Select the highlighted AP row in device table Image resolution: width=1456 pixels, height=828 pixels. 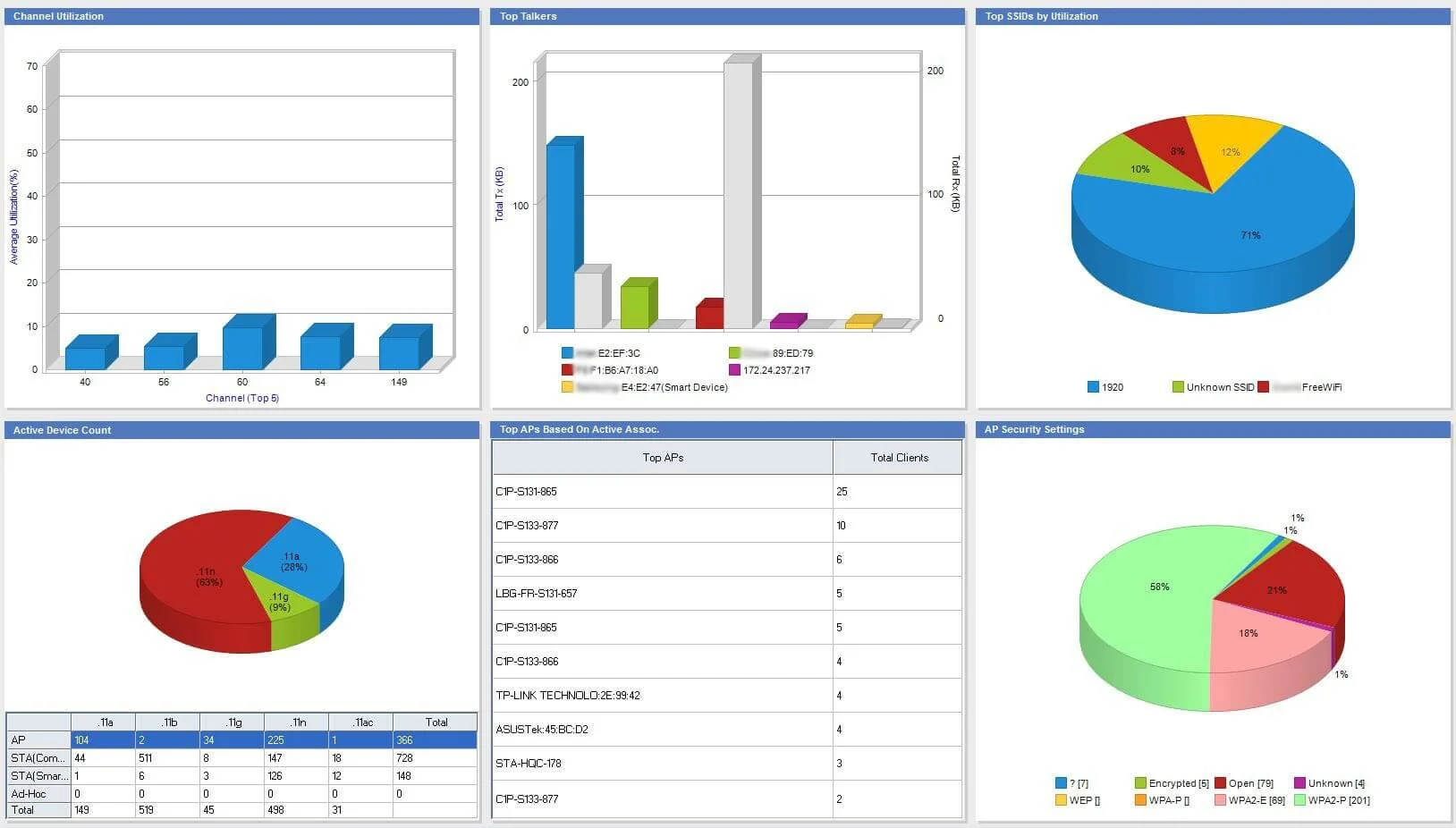241,740
